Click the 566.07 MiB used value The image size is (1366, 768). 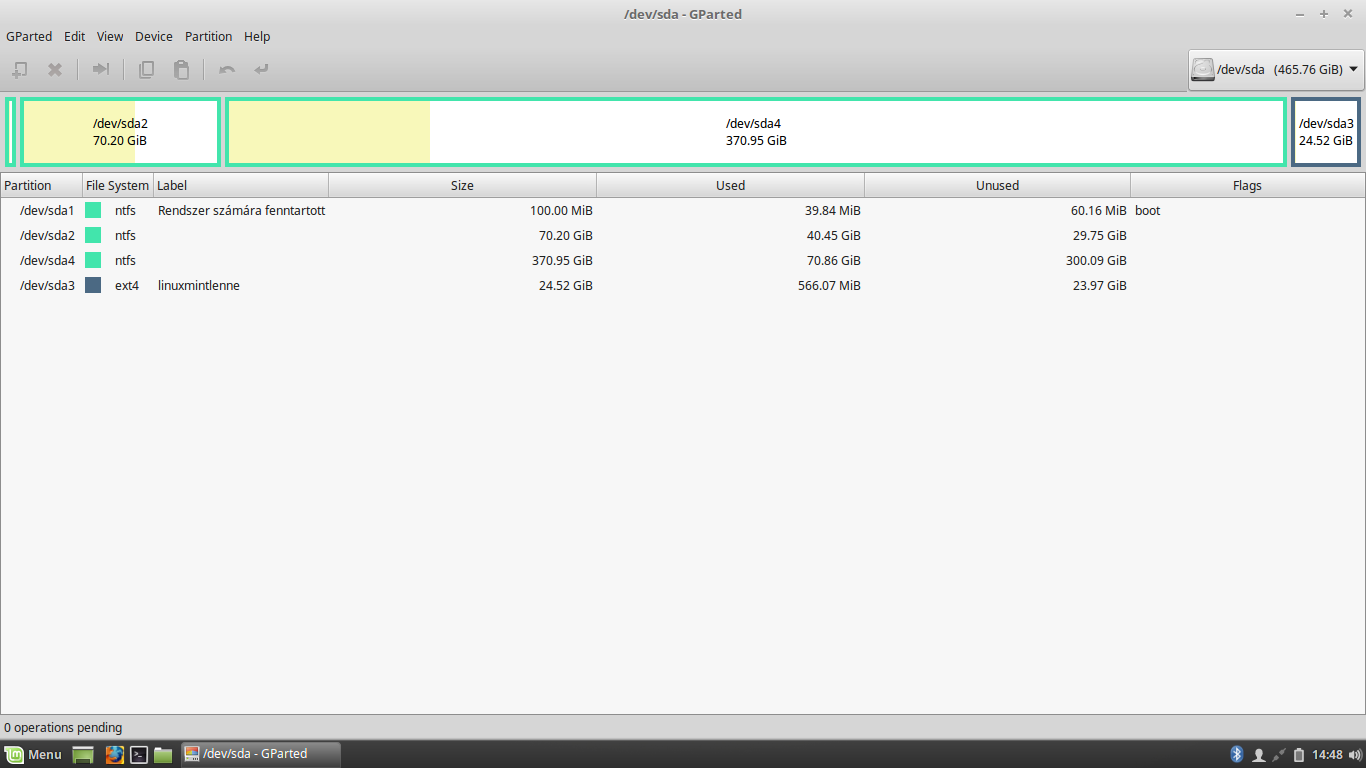[829, 286]
